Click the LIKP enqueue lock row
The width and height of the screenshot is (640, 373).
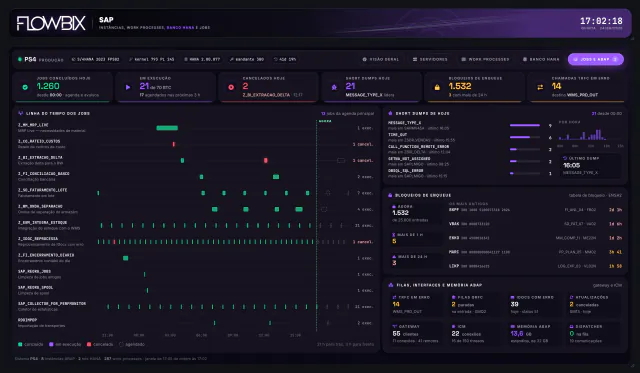[x=535, y=266]
